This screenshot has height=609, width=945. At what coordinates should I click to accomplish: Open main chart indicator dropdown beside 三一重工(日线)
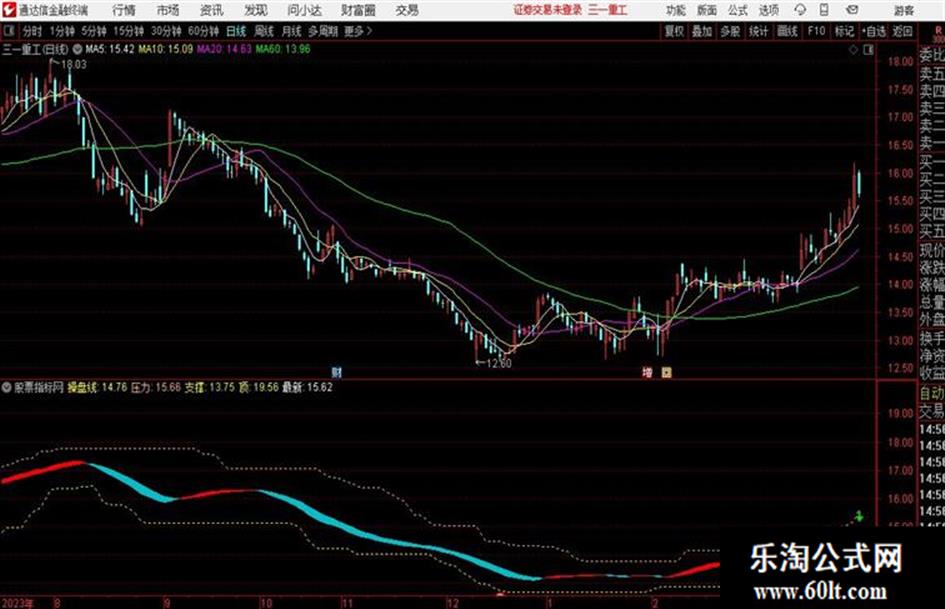tap(77, 49)
